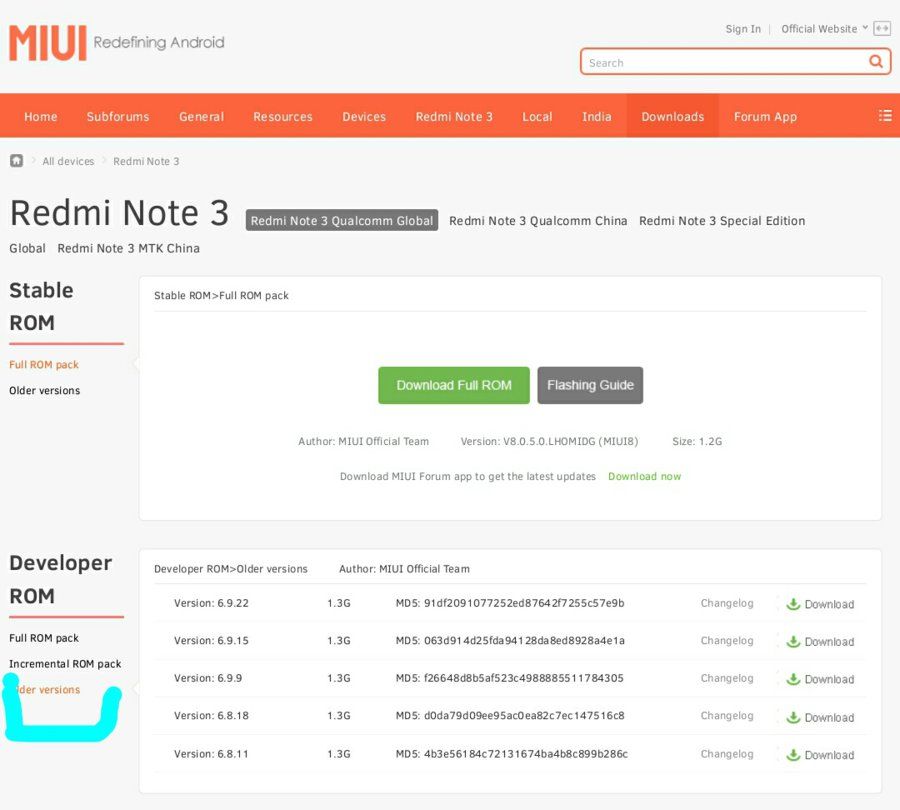This screenshot has width=900, height=810.
Task: Open the Forum App menu item
Action: click(765, 117)
